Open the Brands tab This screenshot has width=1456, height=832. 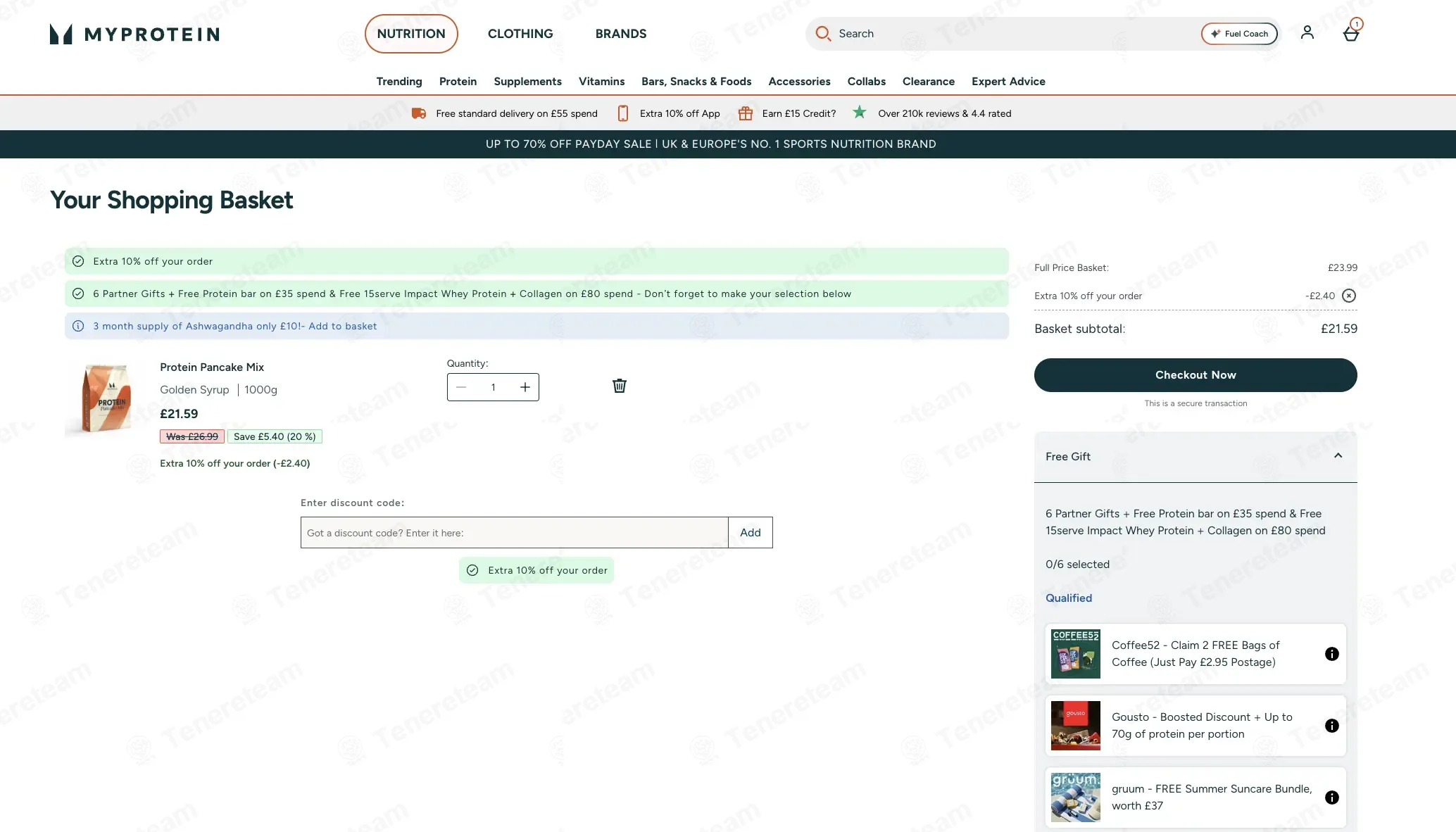pos(621,34)
